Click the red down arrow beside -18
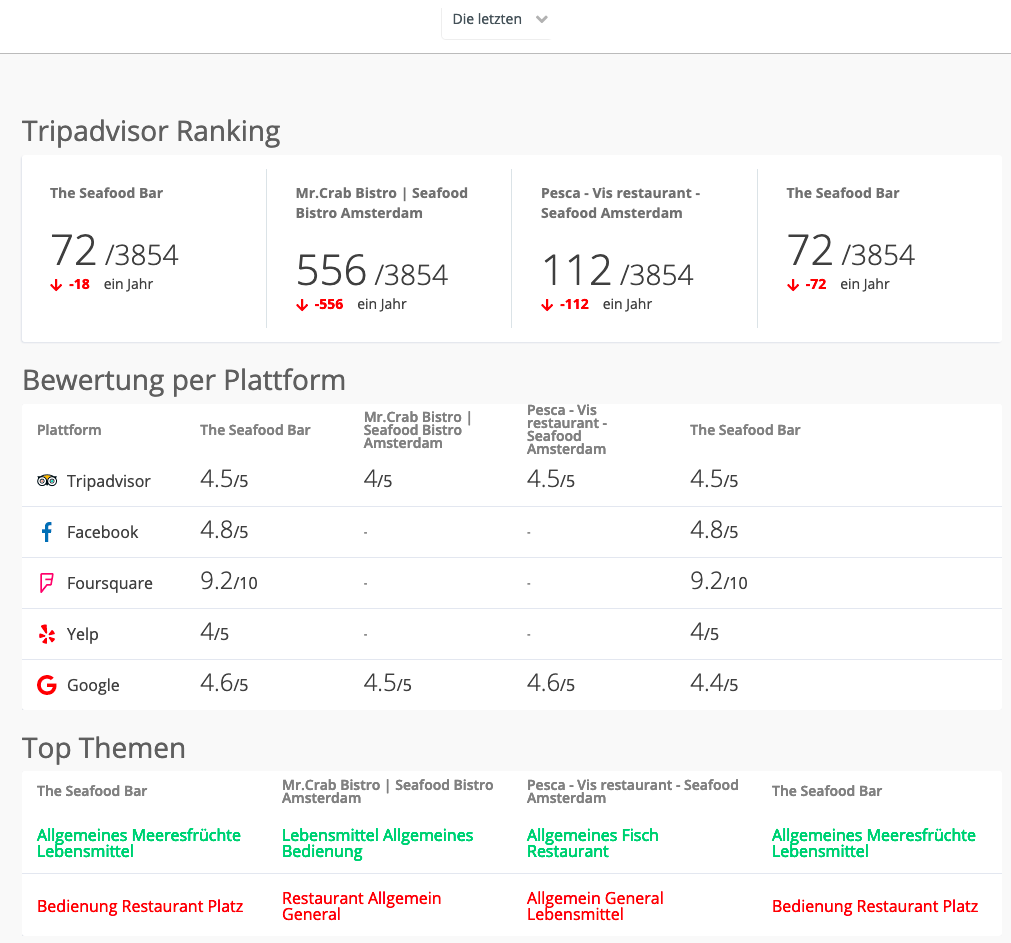 (56, 285)
